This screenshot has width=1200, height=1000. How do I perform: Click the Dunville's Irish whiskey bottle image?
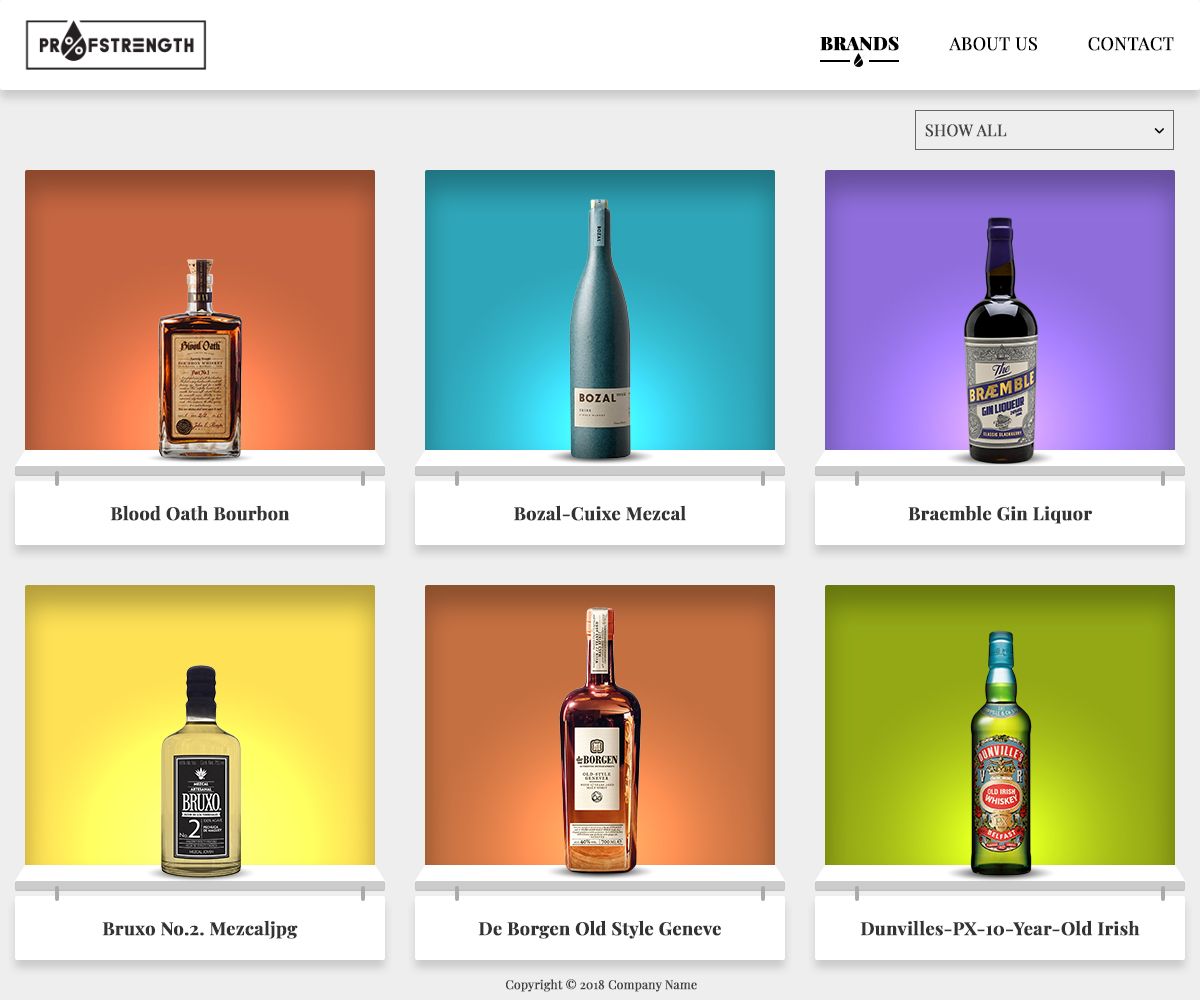[x=1000, y=754]
